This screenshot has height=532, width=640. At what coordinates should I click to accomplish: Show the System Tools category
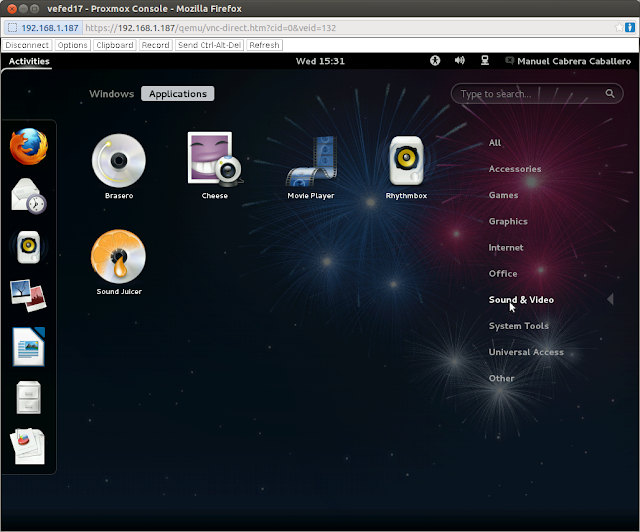[x=518, y=326]
